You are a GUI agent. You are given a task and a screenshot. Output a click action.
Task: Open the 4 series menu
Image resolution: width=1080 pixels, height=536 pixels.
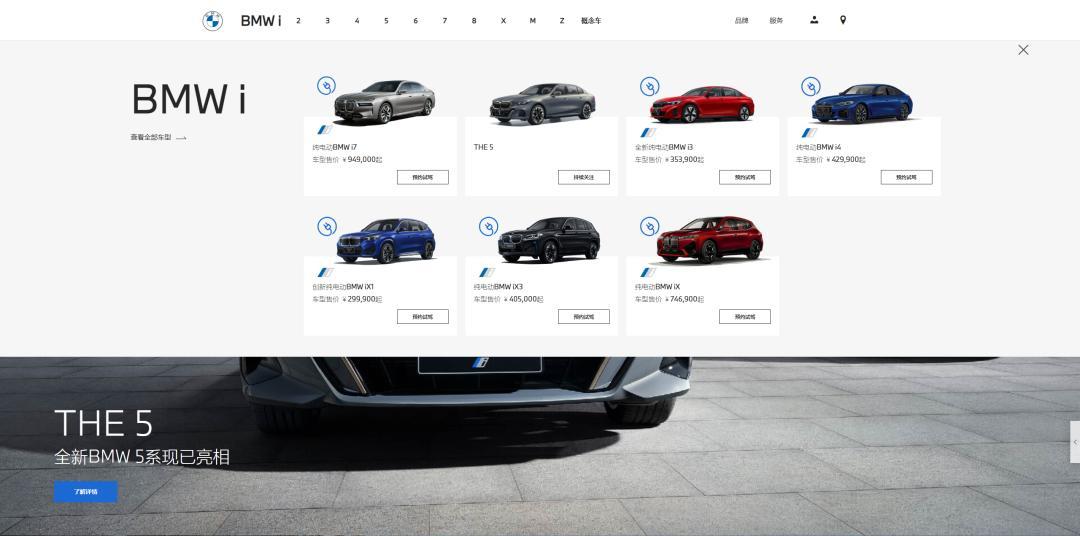357,21
